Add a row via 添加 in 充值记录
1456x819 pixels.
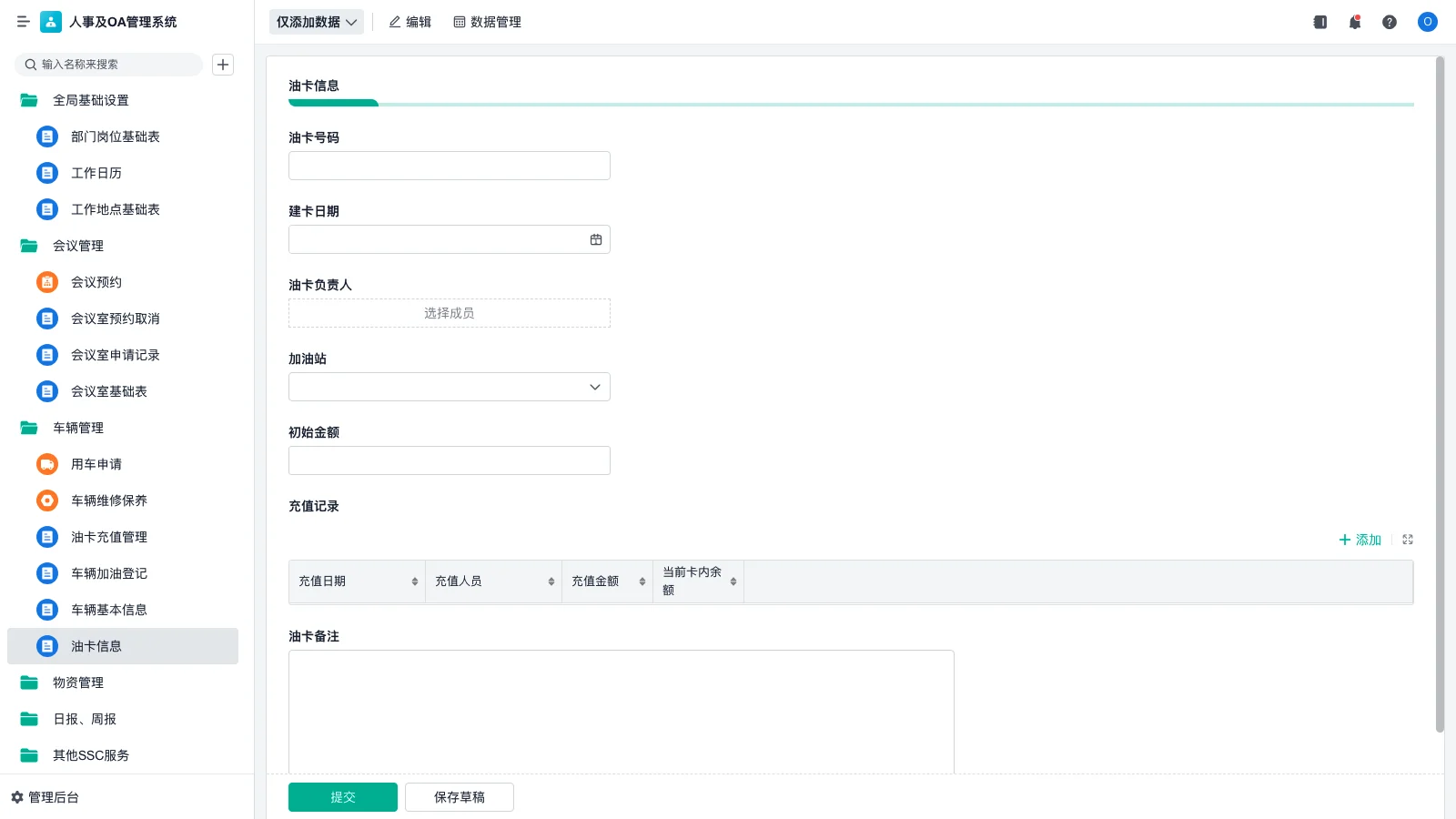click(1360, 540)
